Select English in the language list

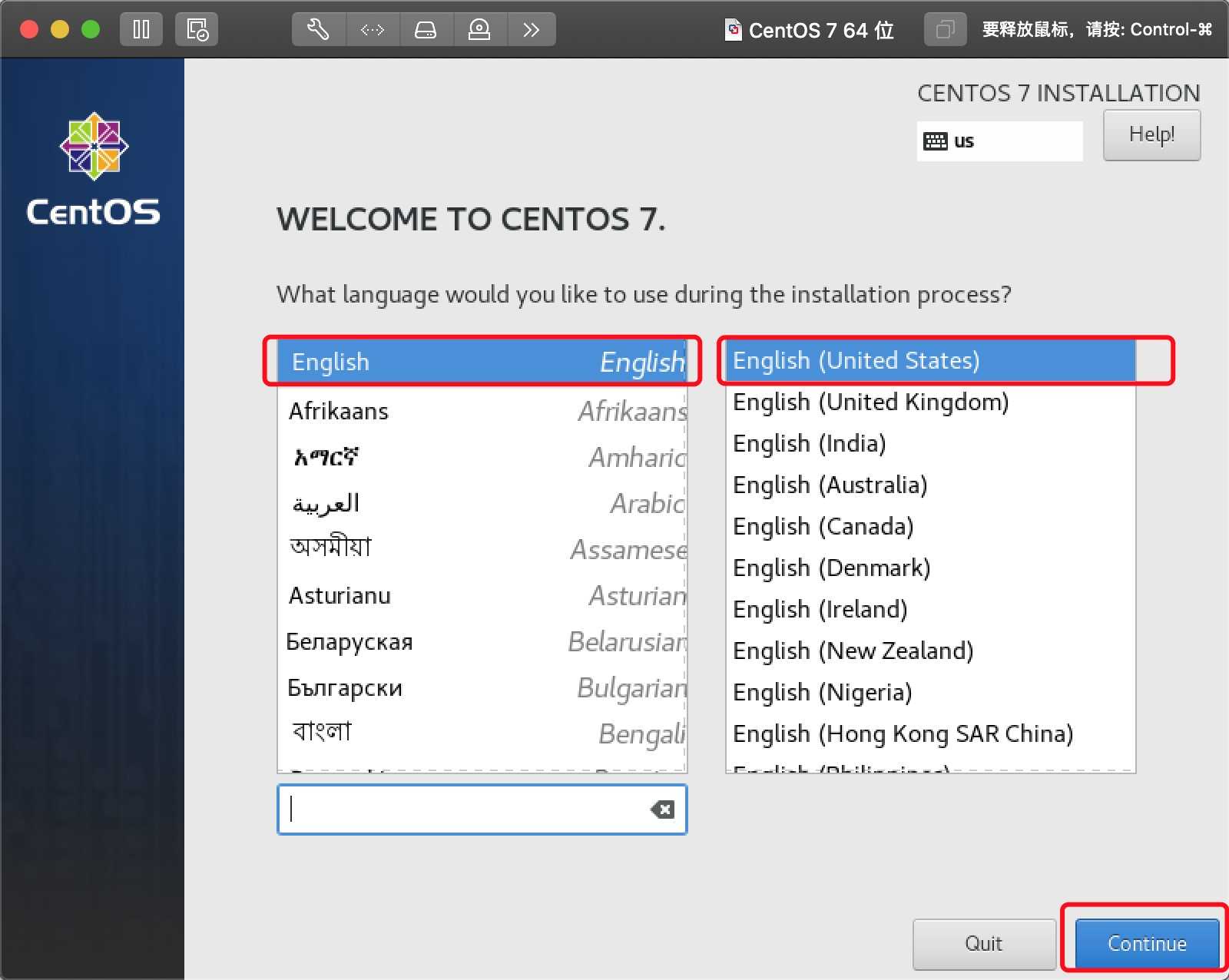pos(482,361)
